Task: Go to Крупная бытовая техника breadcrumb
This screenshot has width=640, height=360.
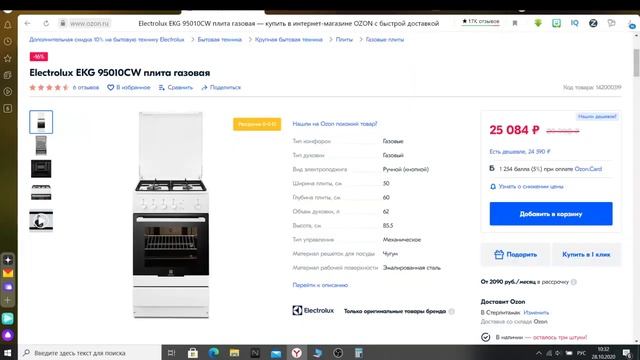Action: pyautogui.click(x=289, y=40)
